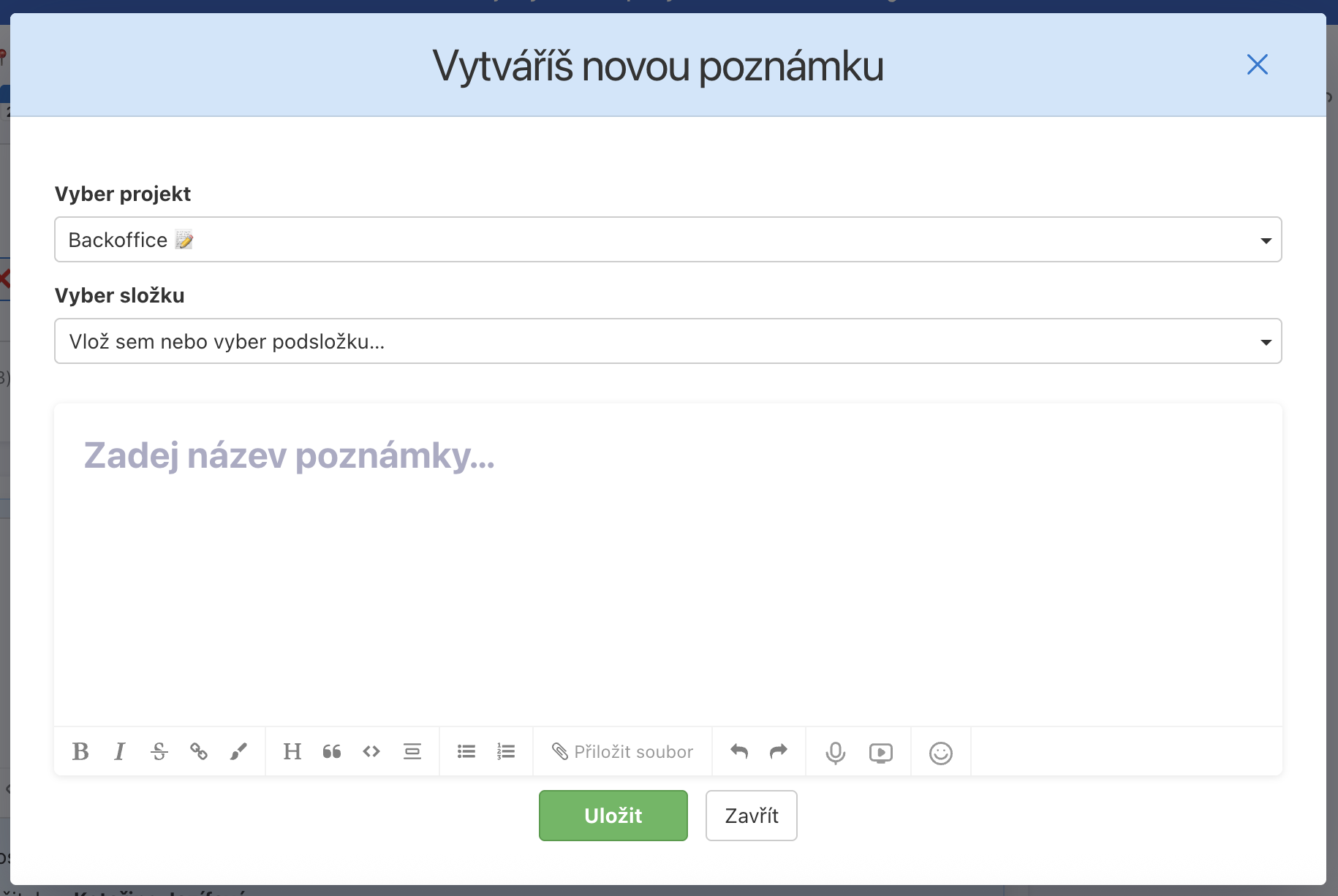Viewport: 1338px width, 896px height.
Task: Undo the last edit
Action: [x=739, y=751]
